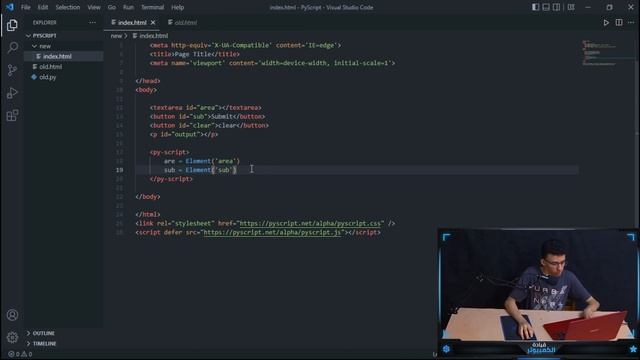Viewport: 640px width, 360px height.
Task: Click the errors and warnings status indicator
Action: point(20,354)
